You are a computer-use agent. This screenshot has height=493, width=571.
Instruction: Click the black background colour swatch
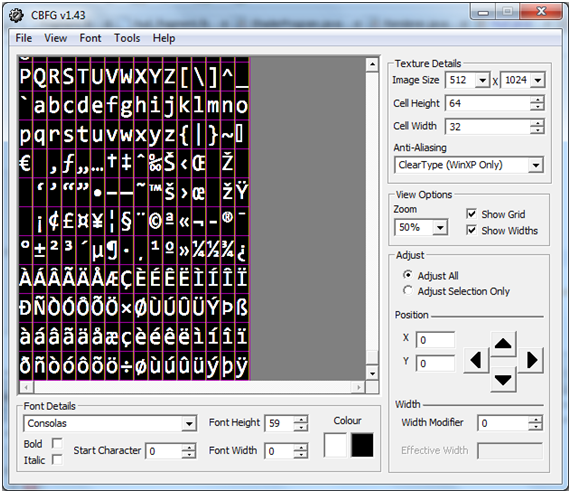point(362,445)
